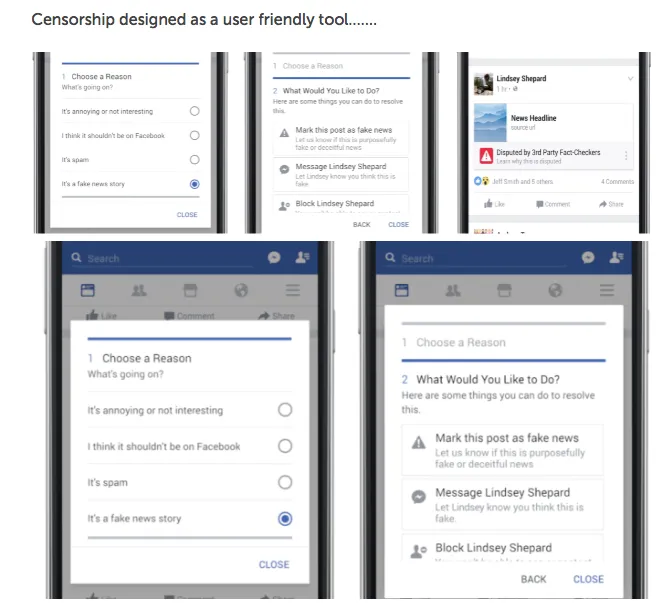Open Messenger icon in bottom-right phone header

[x=588, y=257]
